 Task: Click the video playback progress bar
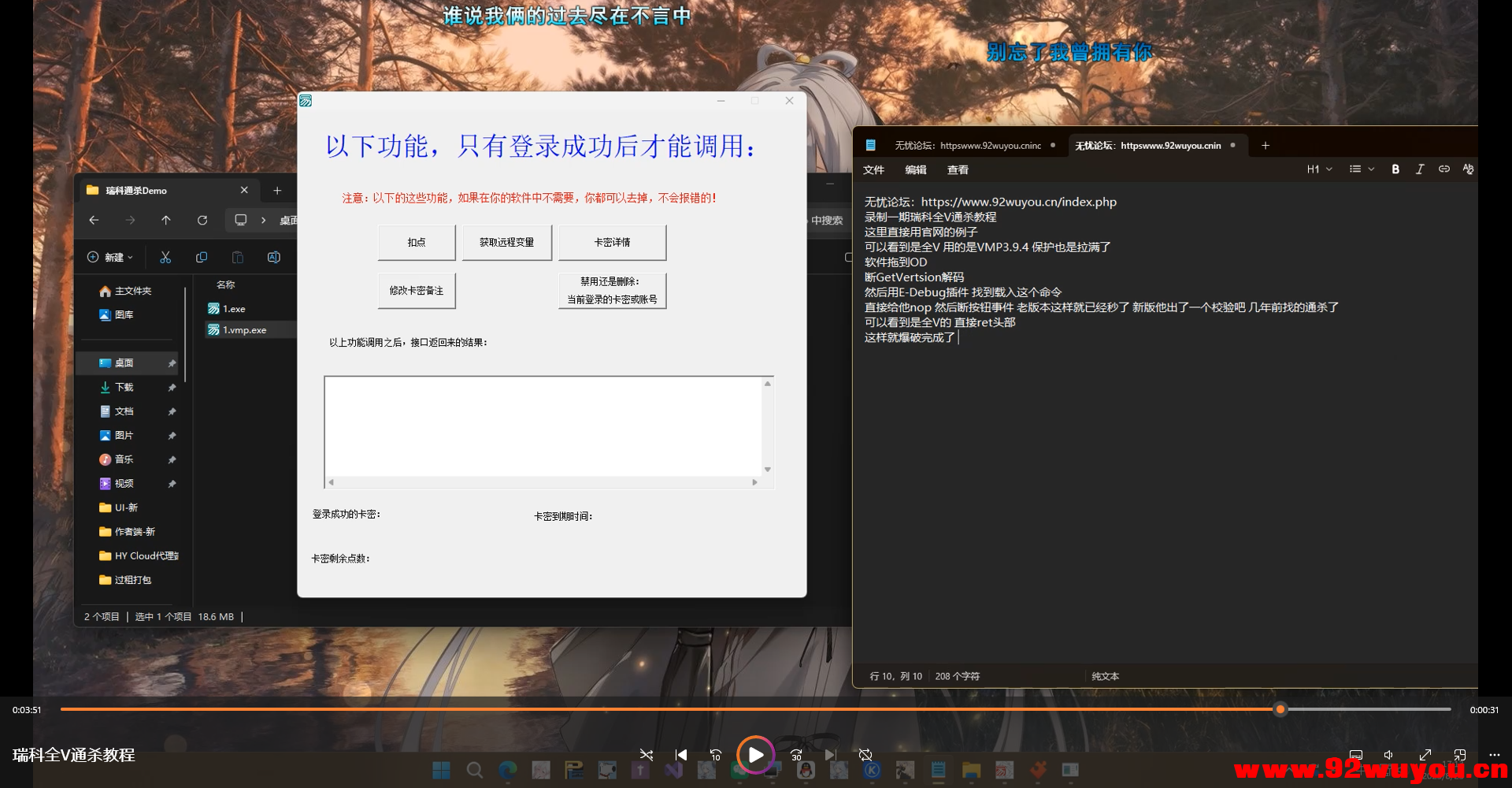pos(756,709)
